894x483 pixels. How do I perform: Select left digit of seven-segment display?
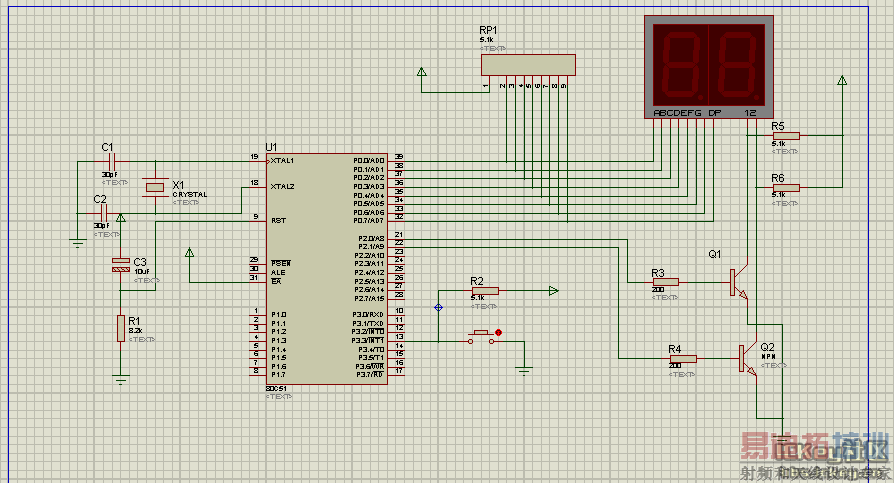[x=680, y=62]
